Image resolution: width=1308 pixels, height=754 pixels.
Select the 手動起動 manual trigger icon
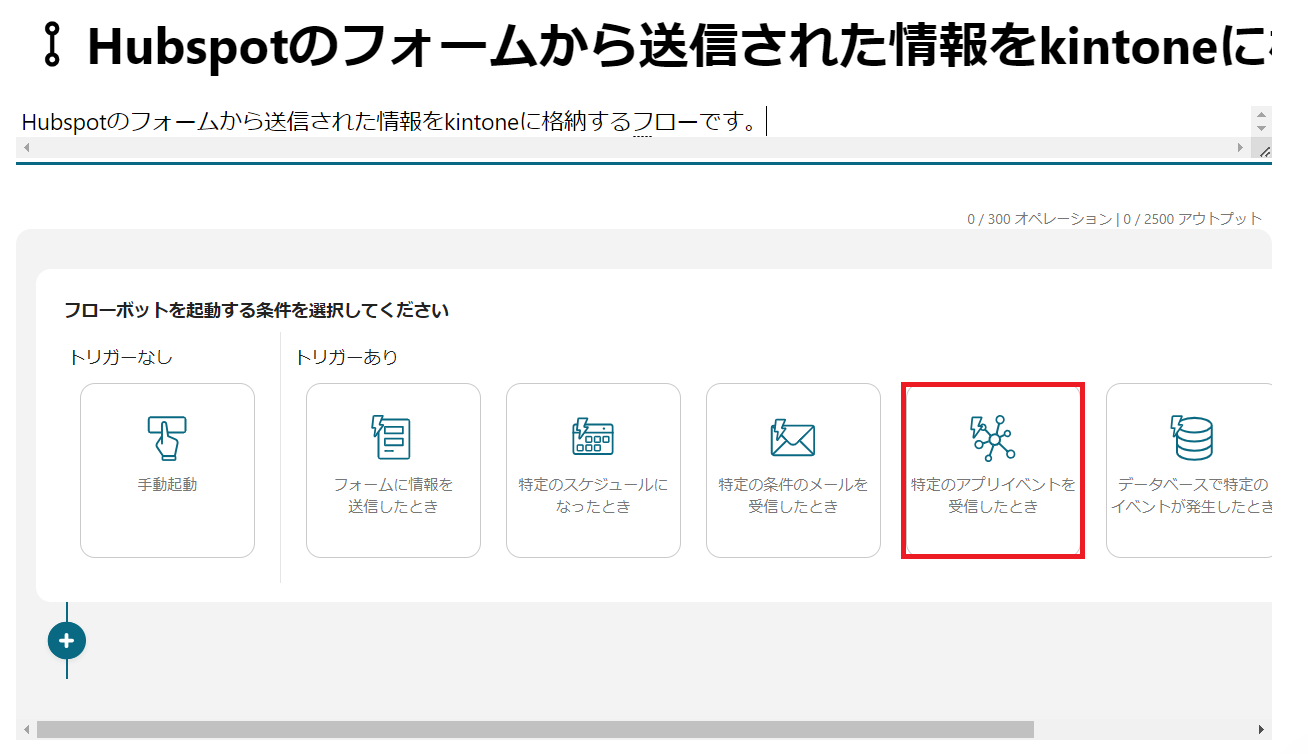(167, 437)
